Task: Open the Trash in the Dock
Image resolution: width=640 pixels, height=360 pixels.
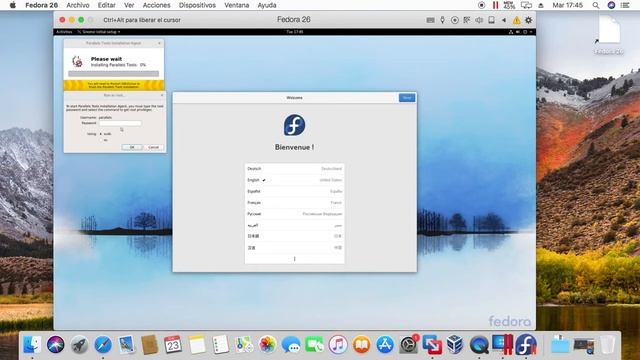Action: (x=607, y=345)
